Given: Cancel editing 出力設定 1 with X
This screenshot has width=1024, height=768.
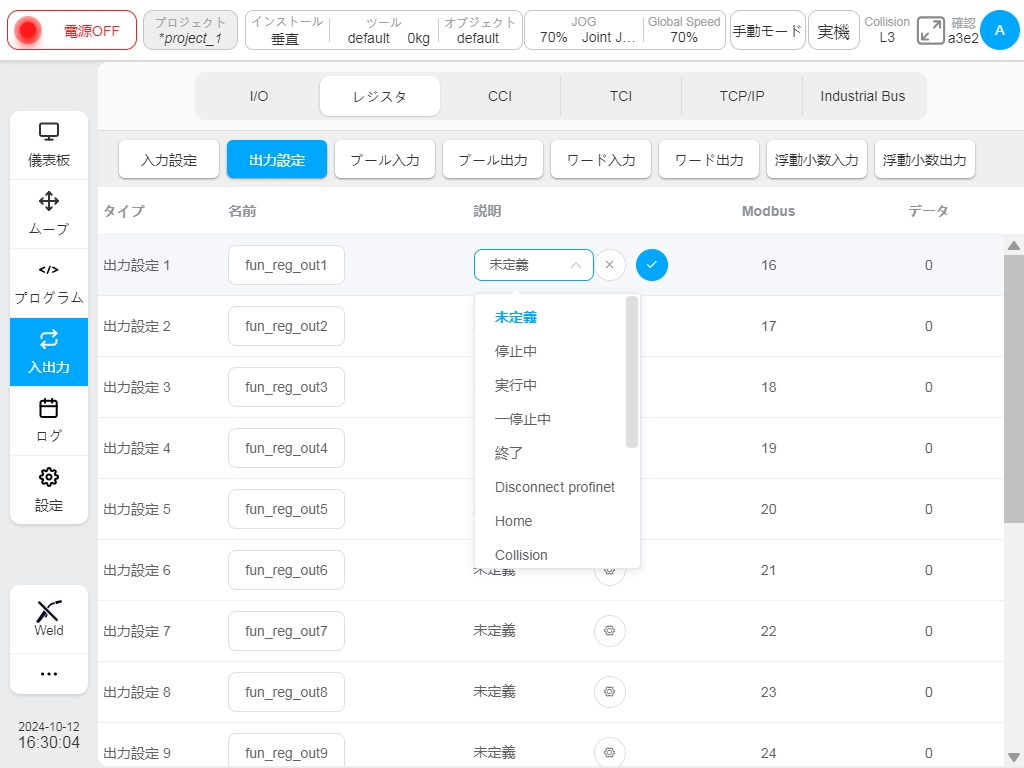Looking at the screenshot, I should click(x=609, y=265).
